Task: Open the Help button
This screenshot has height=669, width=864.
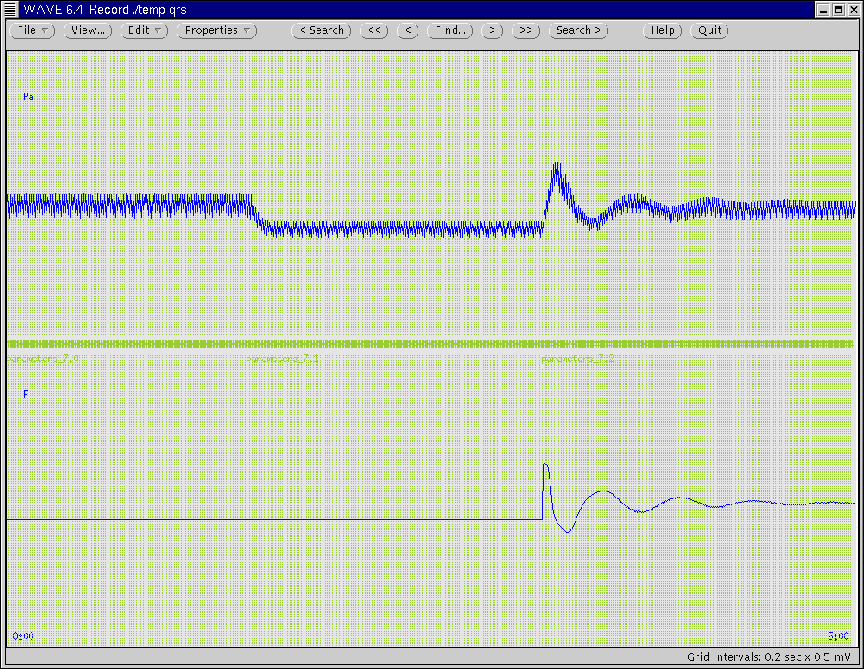Action: pyautogui.click(x=662, y=30)
